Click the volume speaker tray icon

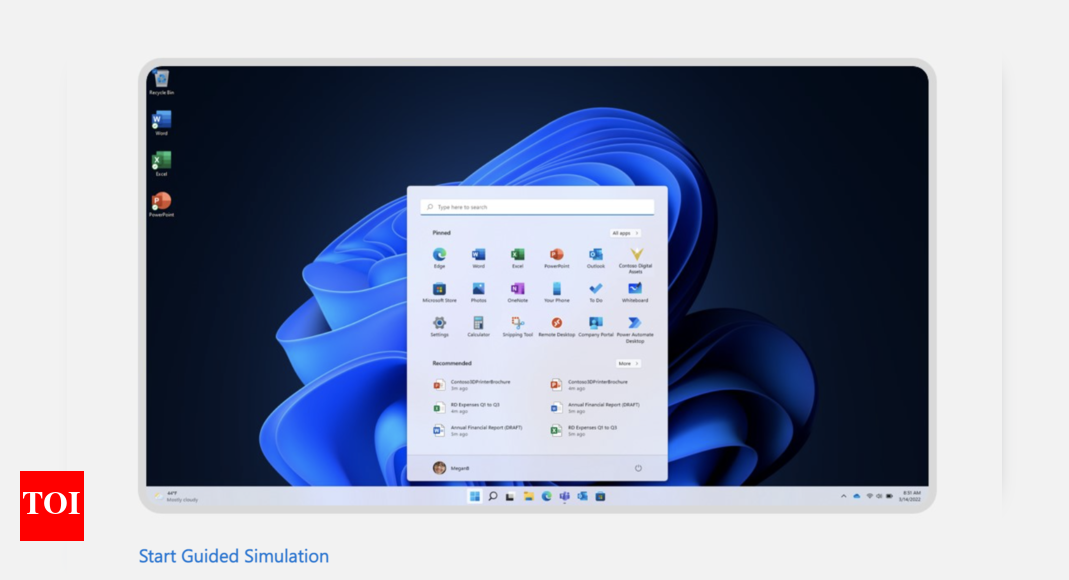(x=879, y=496)
